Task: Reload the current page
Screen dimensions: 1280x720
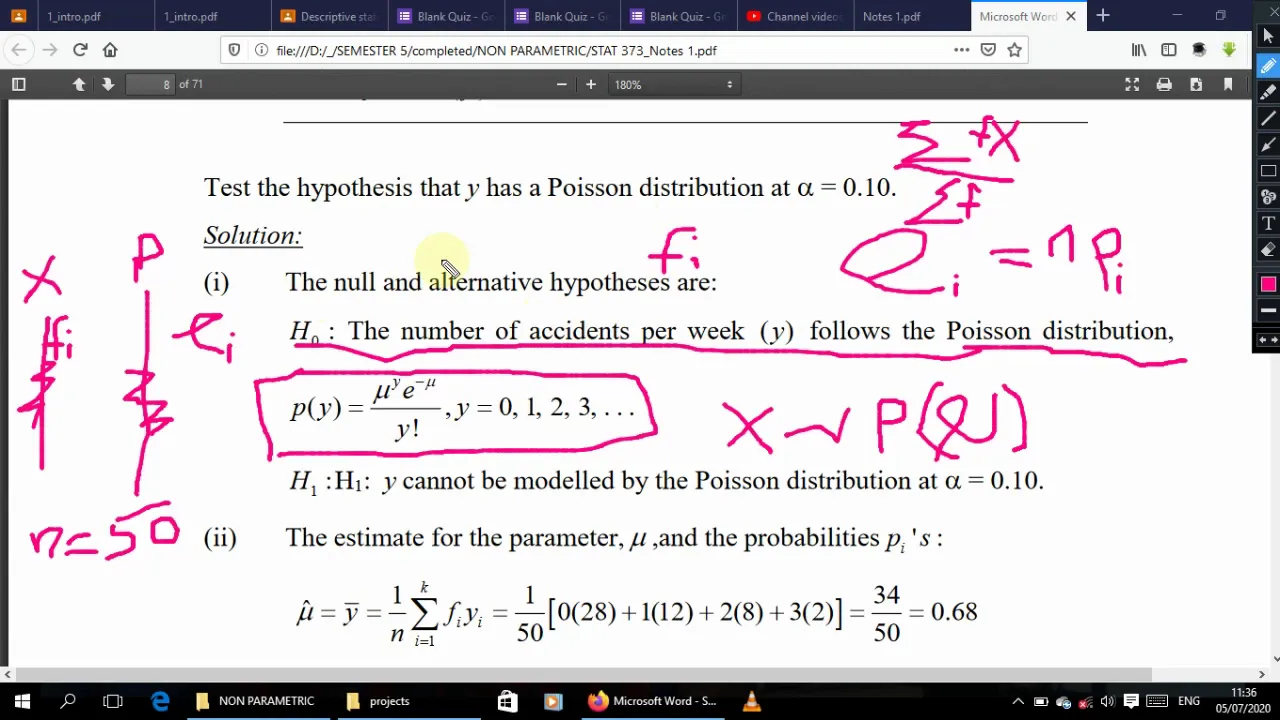Action: coord(80,50)
